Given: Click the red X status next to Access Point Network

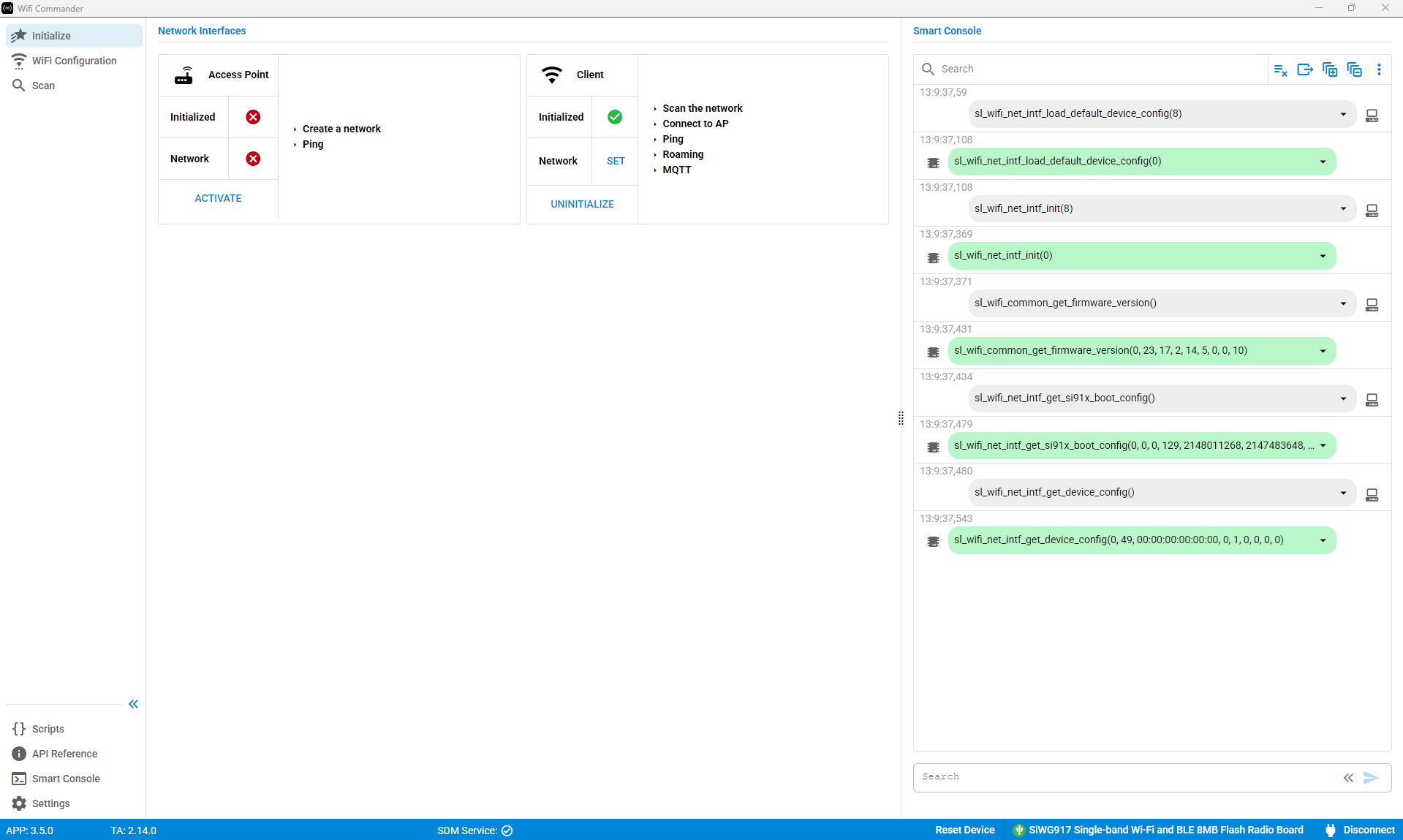Looking at the screenshot, I should [253, 159].
